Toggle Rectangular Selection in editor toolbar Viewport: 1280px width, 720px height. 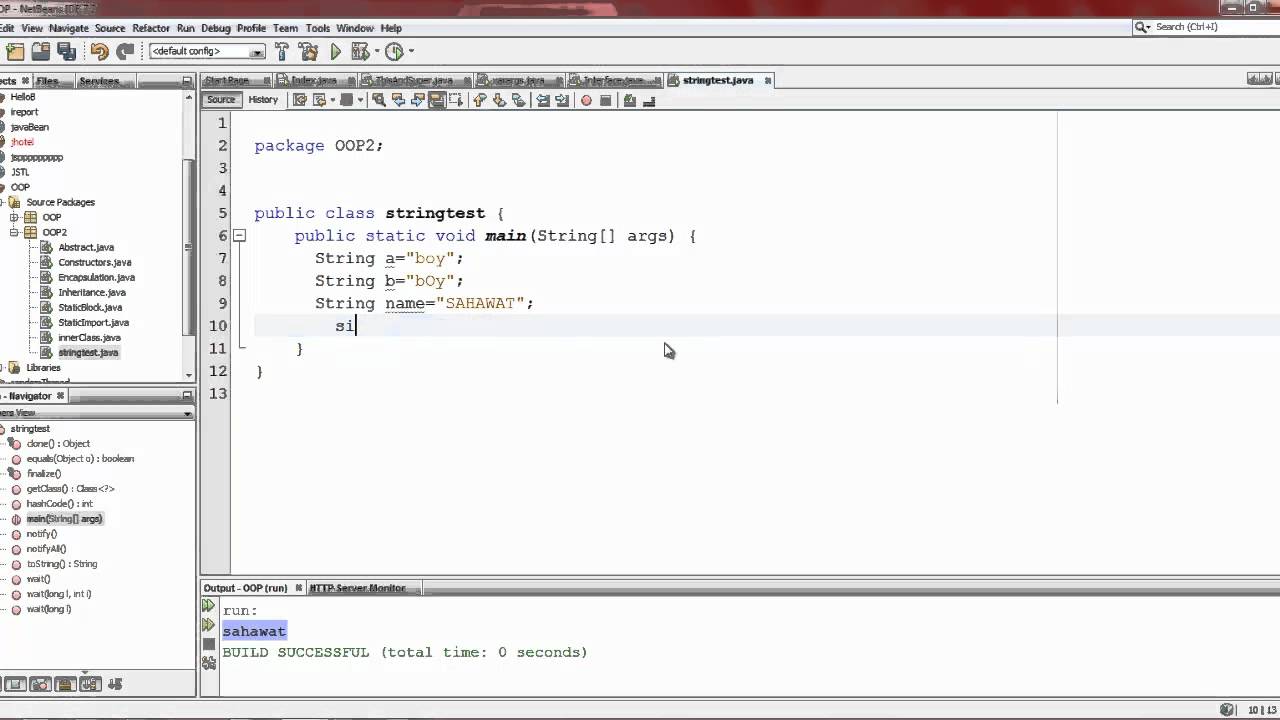pos(455,100)
